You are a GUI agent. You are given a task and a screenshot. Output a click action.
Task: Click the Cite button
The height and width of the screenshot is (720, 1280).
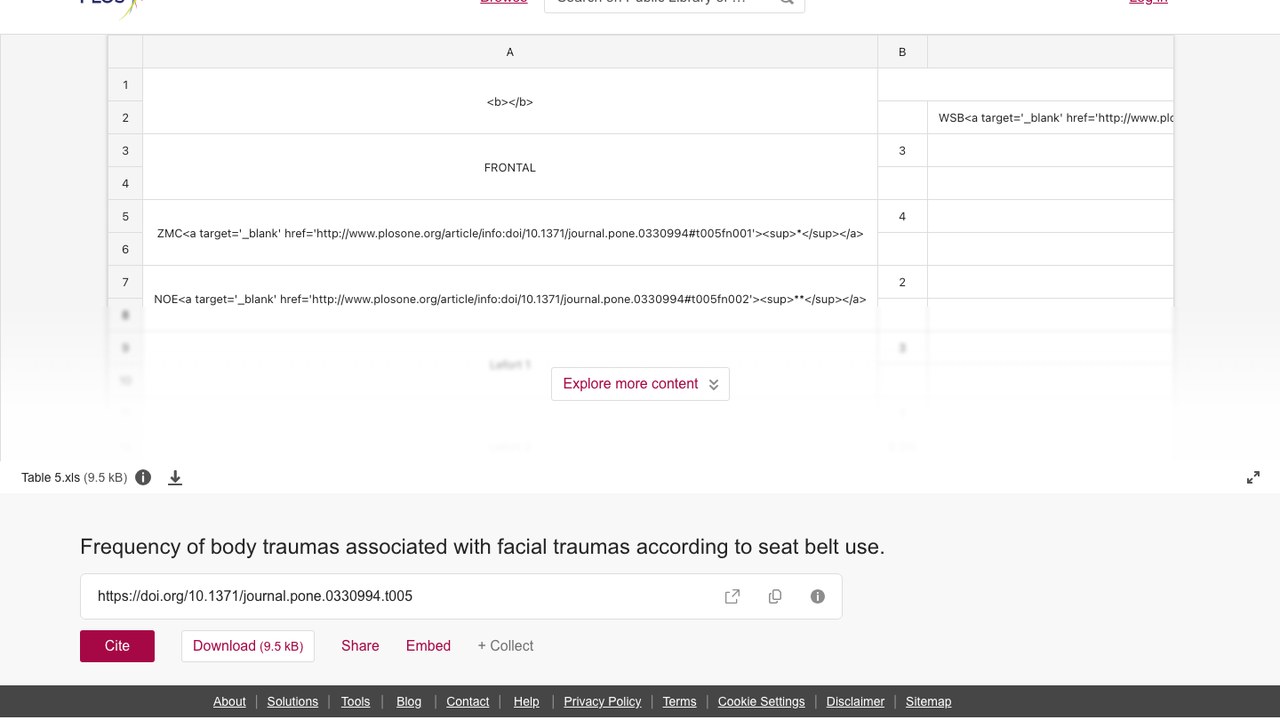click(x=117, y=646)
